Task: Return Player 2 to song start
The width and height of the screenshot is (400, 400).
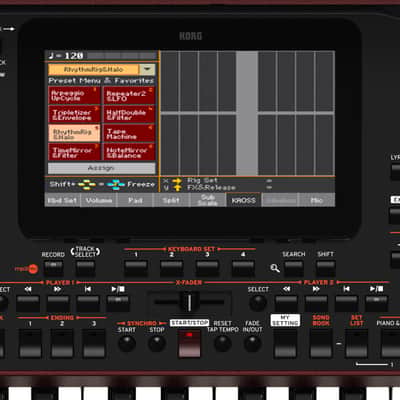Action: pos(346,303)
